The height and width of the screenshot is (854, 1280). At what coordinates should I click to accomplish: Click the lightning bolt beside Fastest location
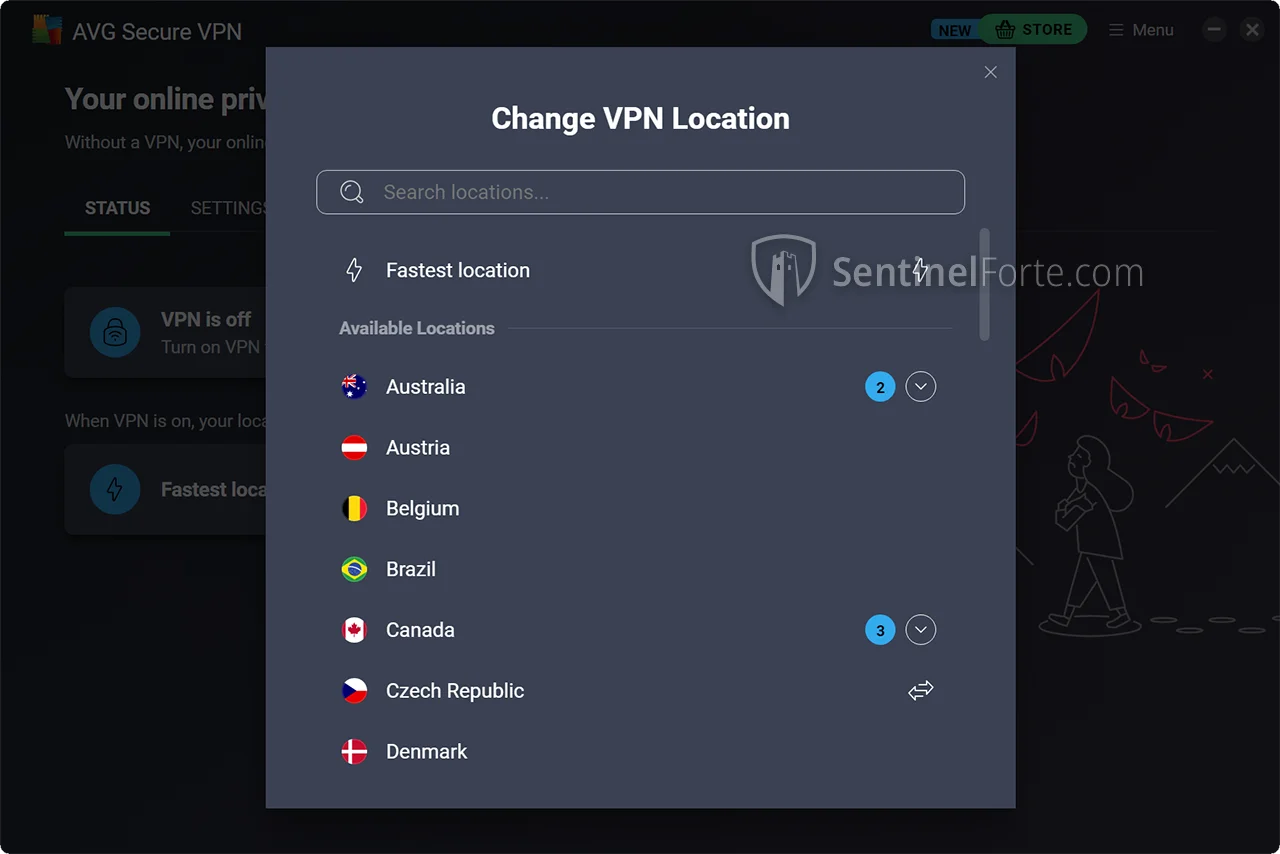click(x=354, y=270)
